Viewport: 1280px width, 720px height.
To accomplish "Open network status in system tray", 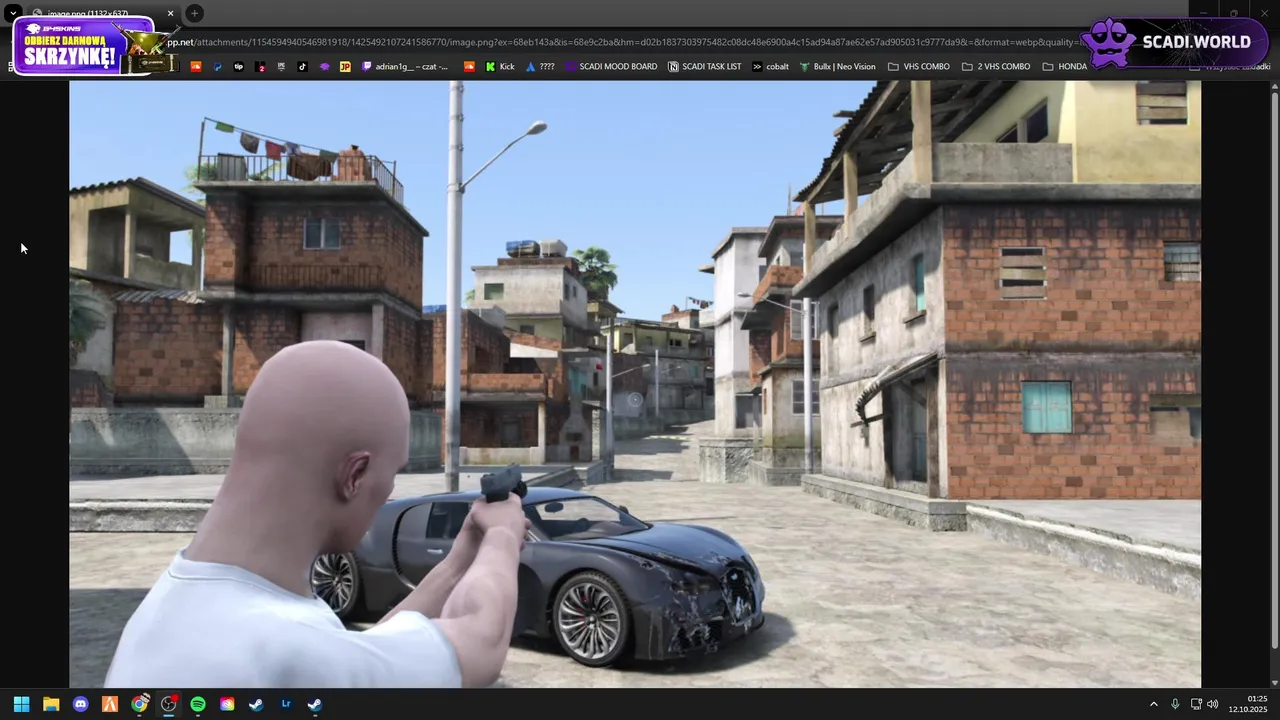I will (x=1195, y=704).
